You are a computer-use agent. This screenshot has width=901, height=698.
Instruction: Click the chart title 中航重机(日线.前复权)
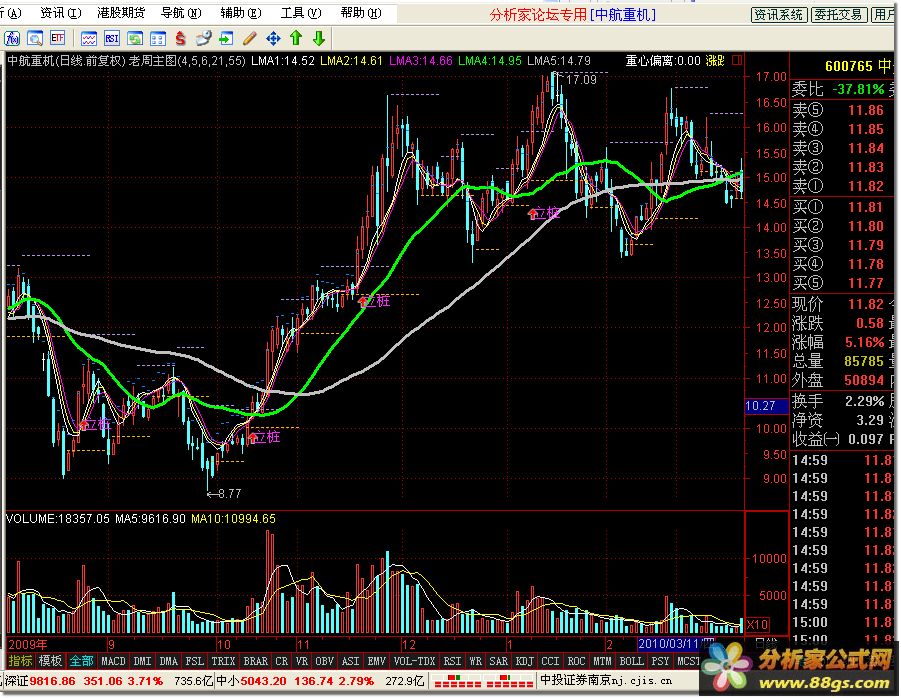(x=66, y=60)
